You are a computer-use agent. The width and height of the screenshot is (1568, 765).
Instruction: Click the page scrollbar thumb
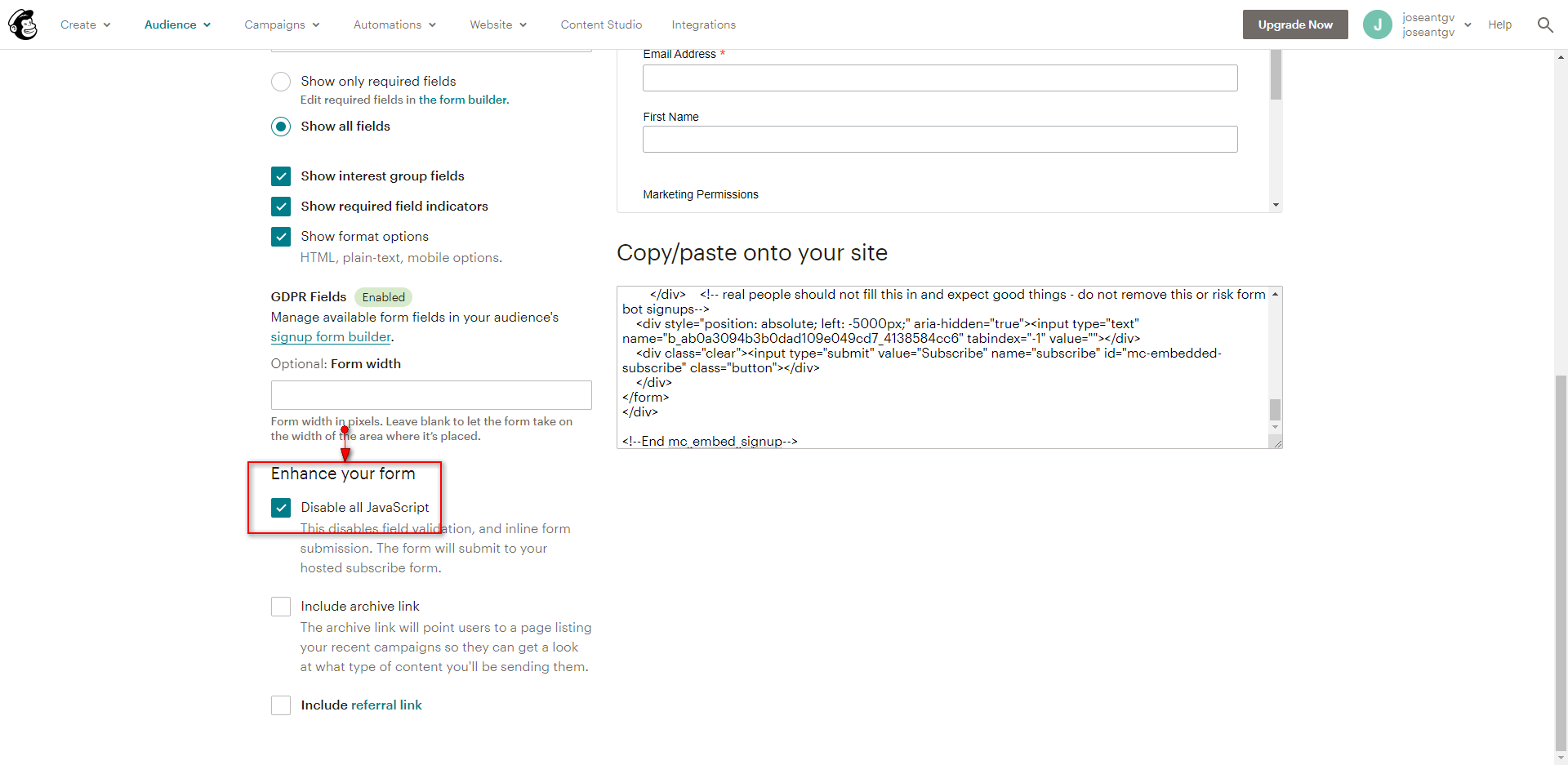point(1561,562)
